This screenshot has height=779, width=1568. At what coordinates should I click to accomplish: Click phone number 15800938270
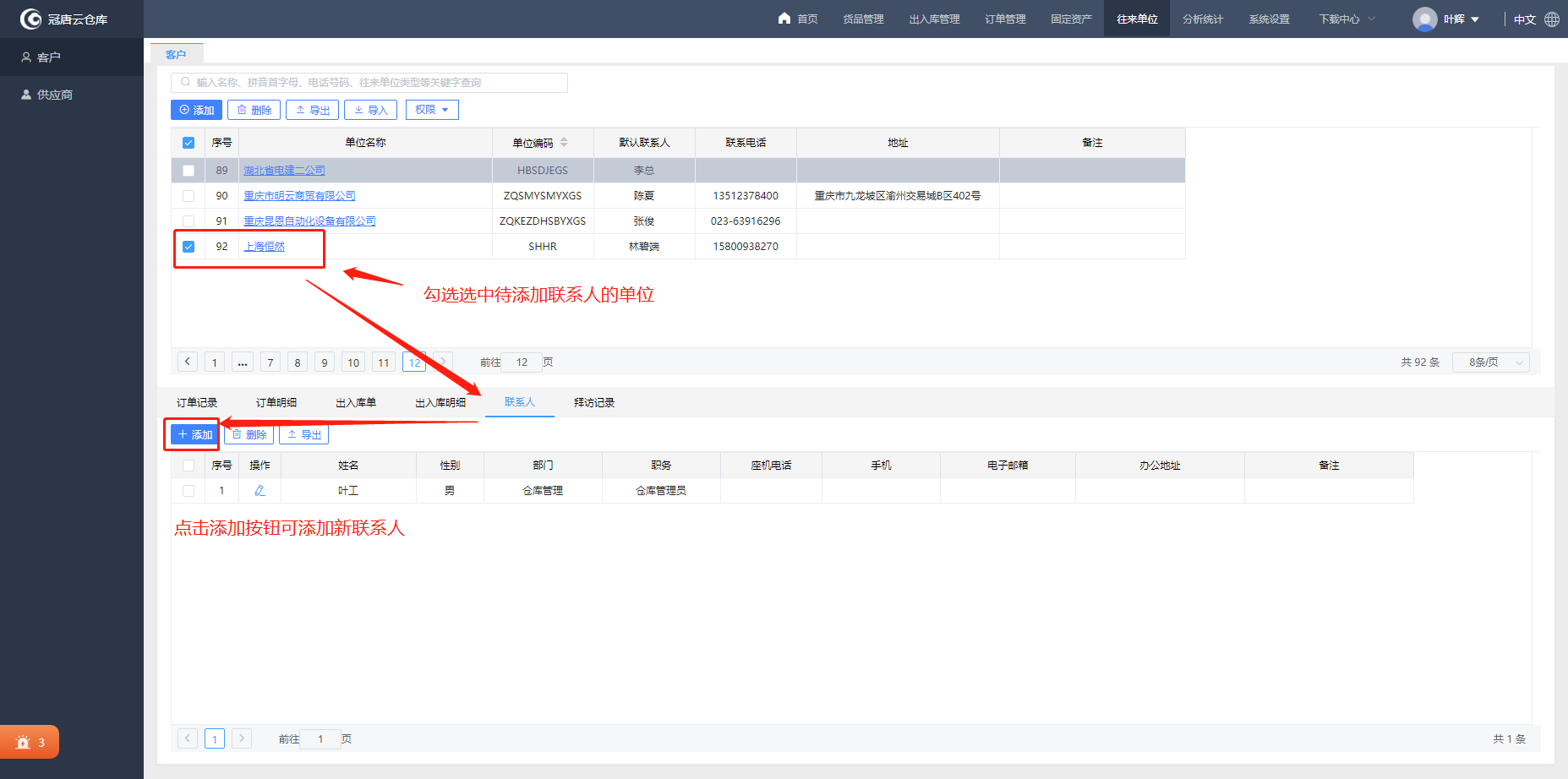coord(746,247)
